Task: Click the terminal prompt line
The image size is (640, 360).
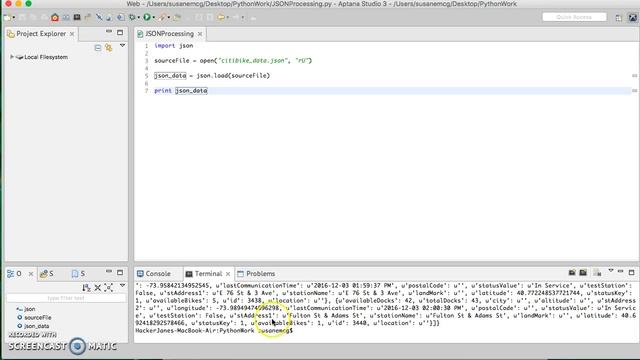Action: [214, 331]
